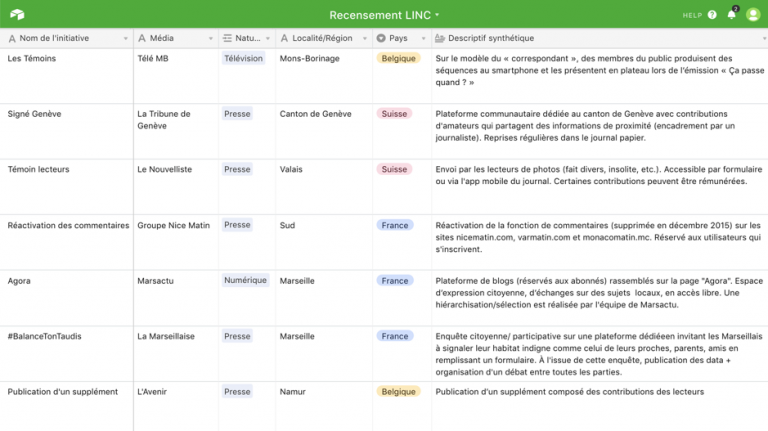The width and height of the screenshot is (768, 431).
Task: Open Natu... column dropdown arrow
Action: pos(267,39)
